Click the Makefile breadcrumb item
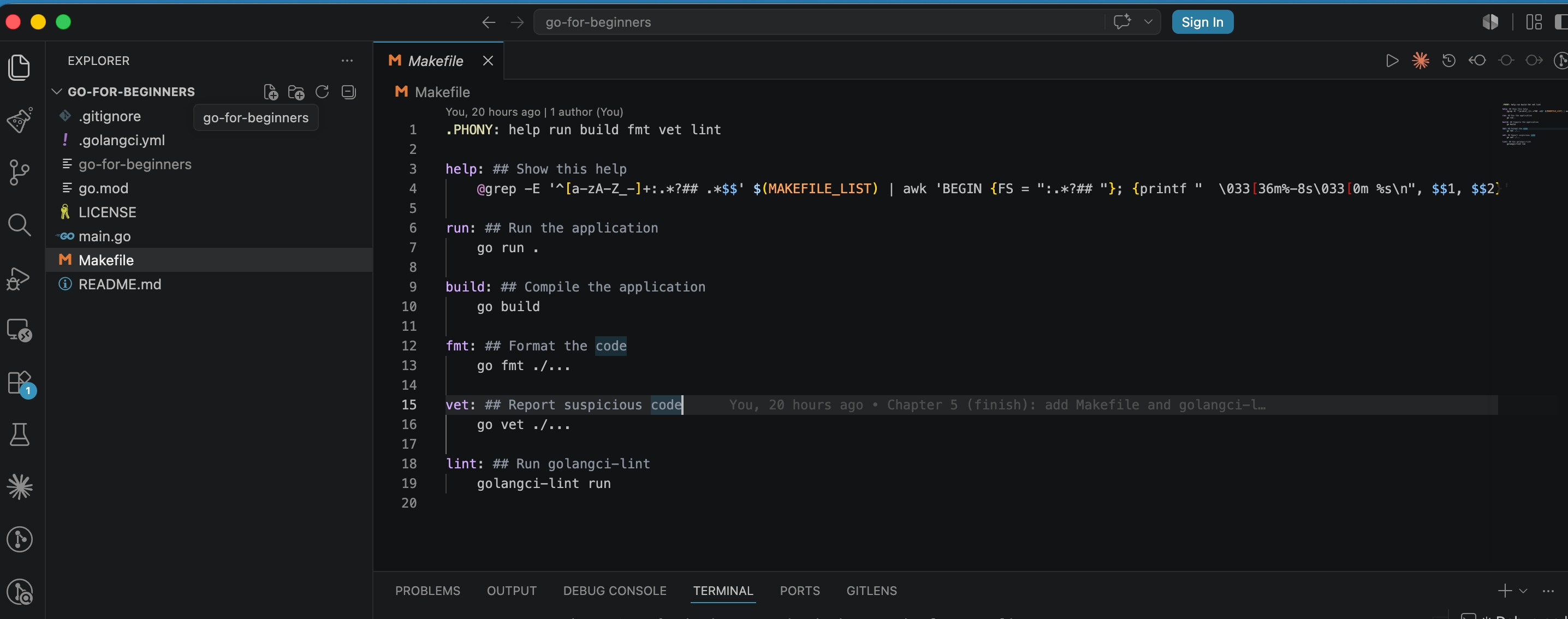This screenshot has height=619, width=1568. [x=432, y=92]
